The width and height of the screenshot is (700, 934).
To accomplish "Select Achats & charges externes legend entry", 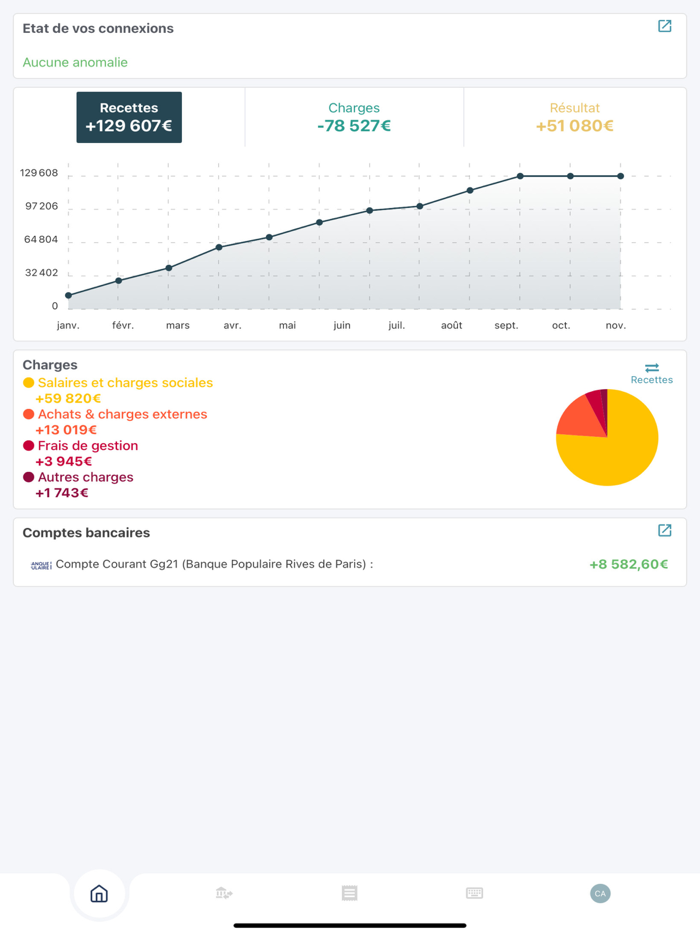I will (x=115, y=422).
